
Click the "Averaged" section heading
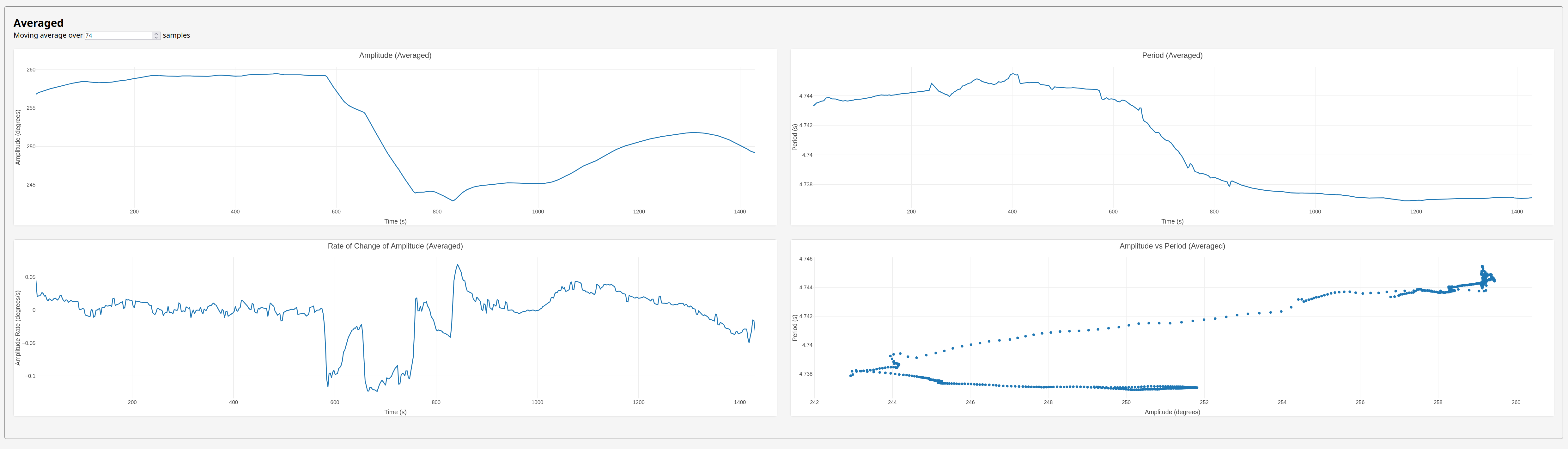[38, 23]
